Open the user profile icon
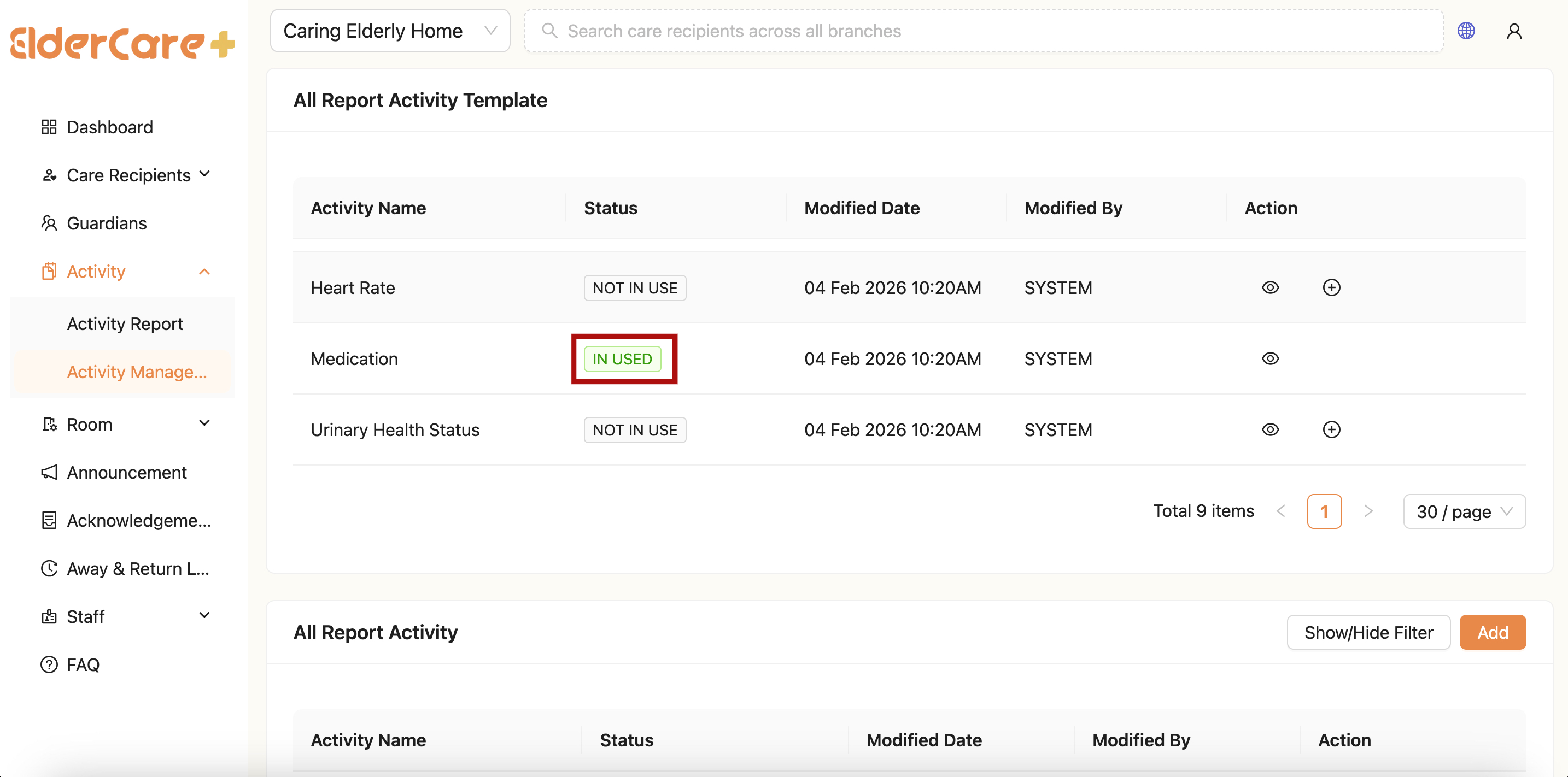Viewport: 1568px width, 777px height. [x=1514, y=31]
